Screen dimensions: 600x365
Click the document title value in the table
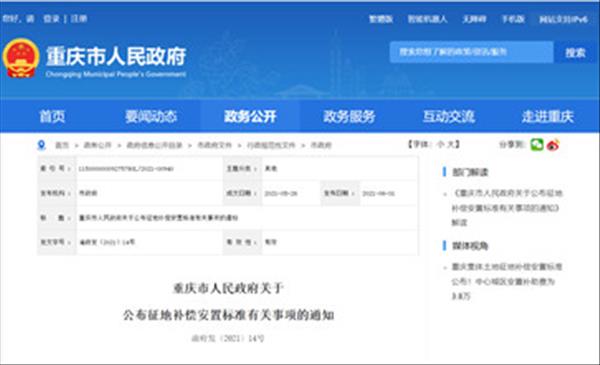(x=158, y=218)
